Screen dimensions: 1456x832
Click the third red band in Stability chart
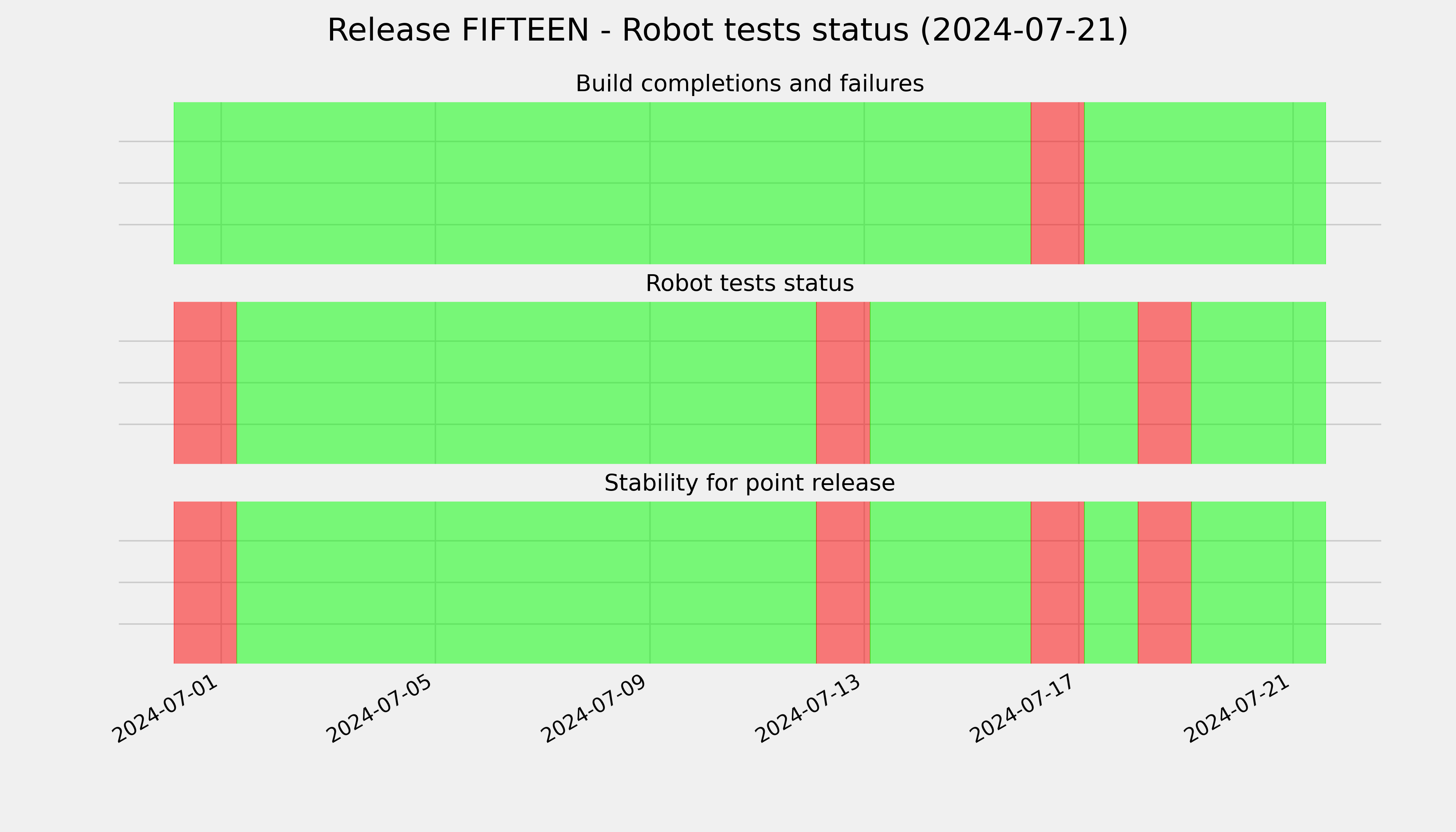[1057, 582]
